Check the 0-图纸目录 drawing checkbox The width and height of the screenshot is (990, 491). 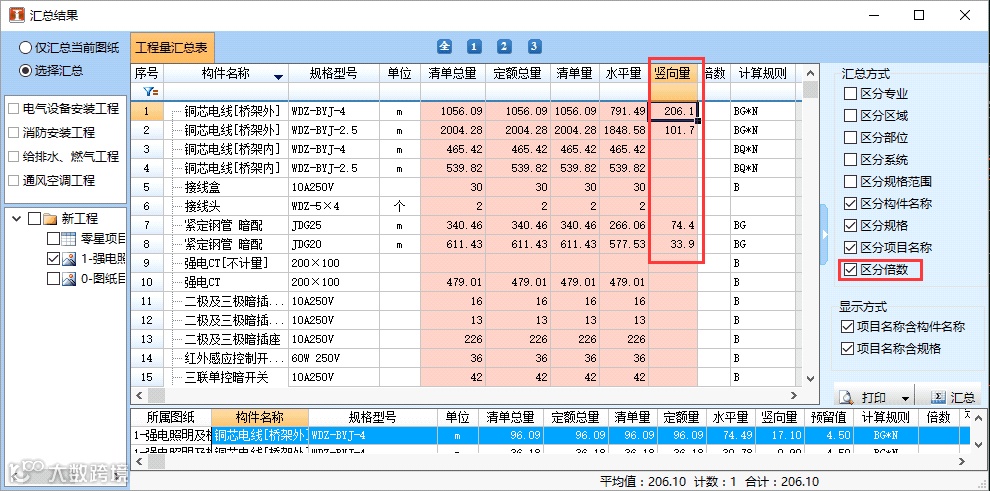pyautogui.click(x=54, y=278)
